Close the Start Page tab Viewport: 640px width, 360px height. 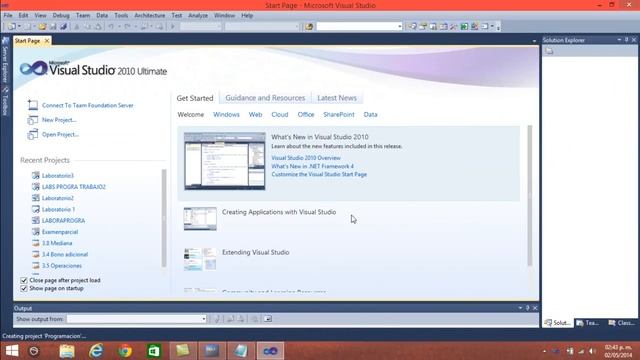[47, 41]
